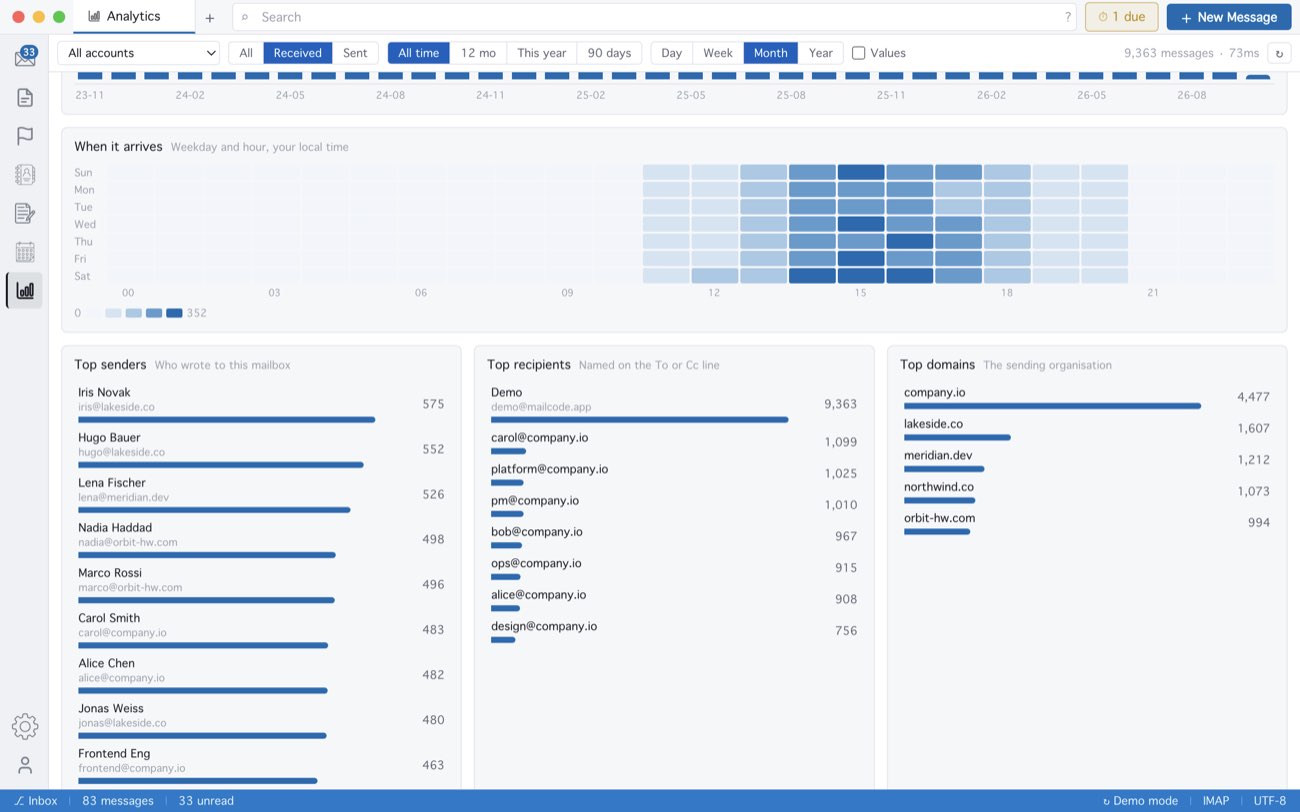Click IMAP in the status bar
The height and width of the screenshot is (812, 1300).
pyautogui.click(x=1216, y=801)
